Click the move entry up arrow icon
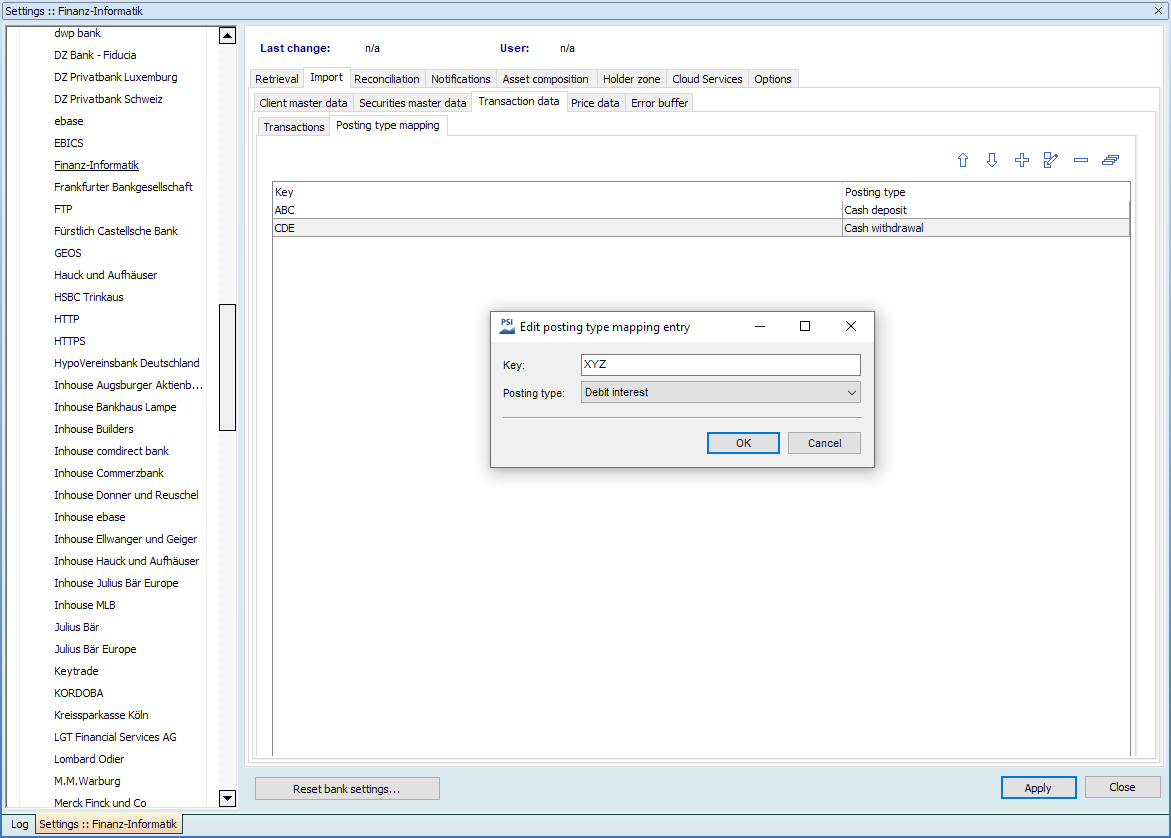Viewport: 1171px width, 838px height. click(x=963, y=160)
